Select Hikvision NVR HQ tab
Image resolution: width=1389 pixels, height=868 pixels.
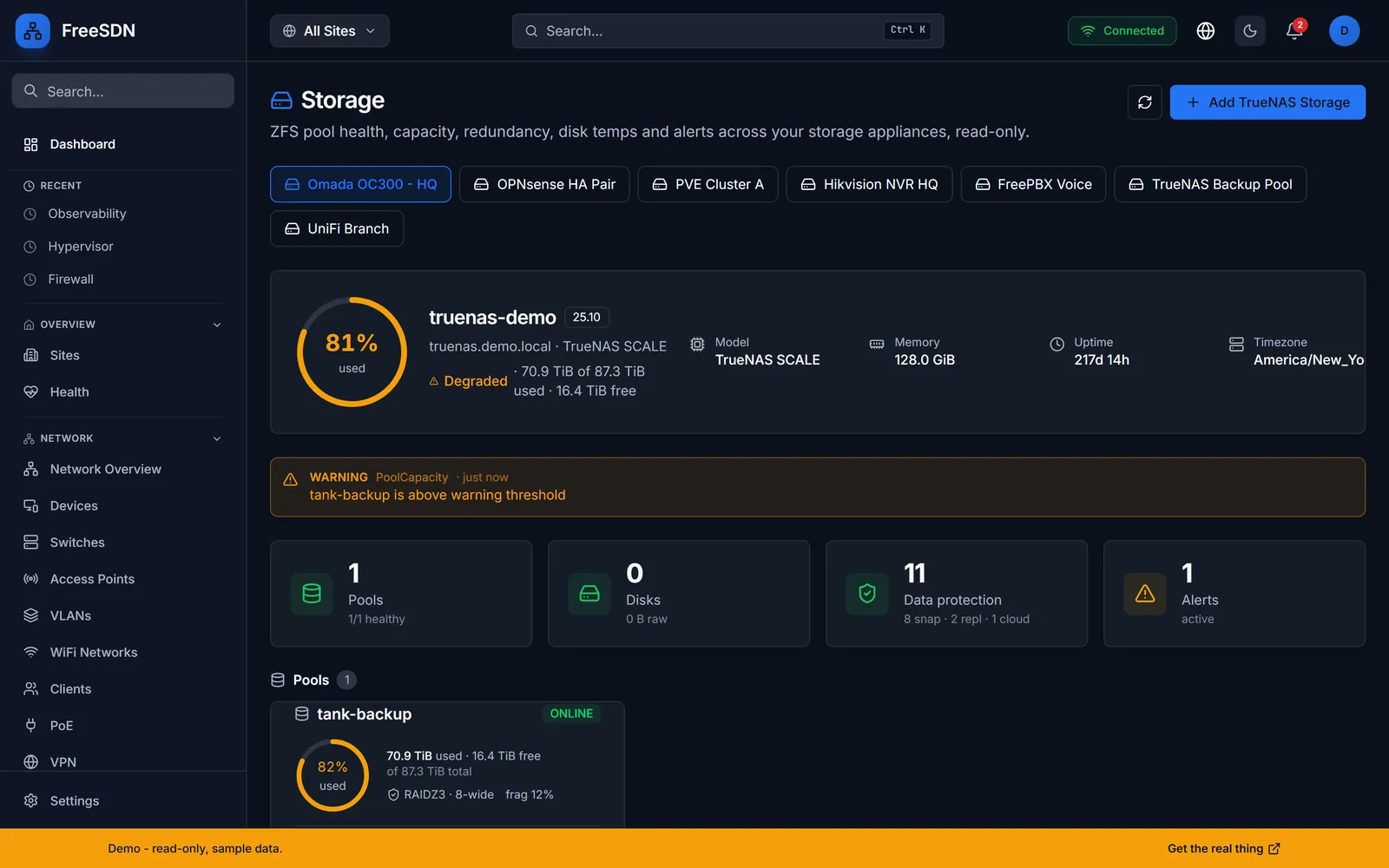coord(869,184)
